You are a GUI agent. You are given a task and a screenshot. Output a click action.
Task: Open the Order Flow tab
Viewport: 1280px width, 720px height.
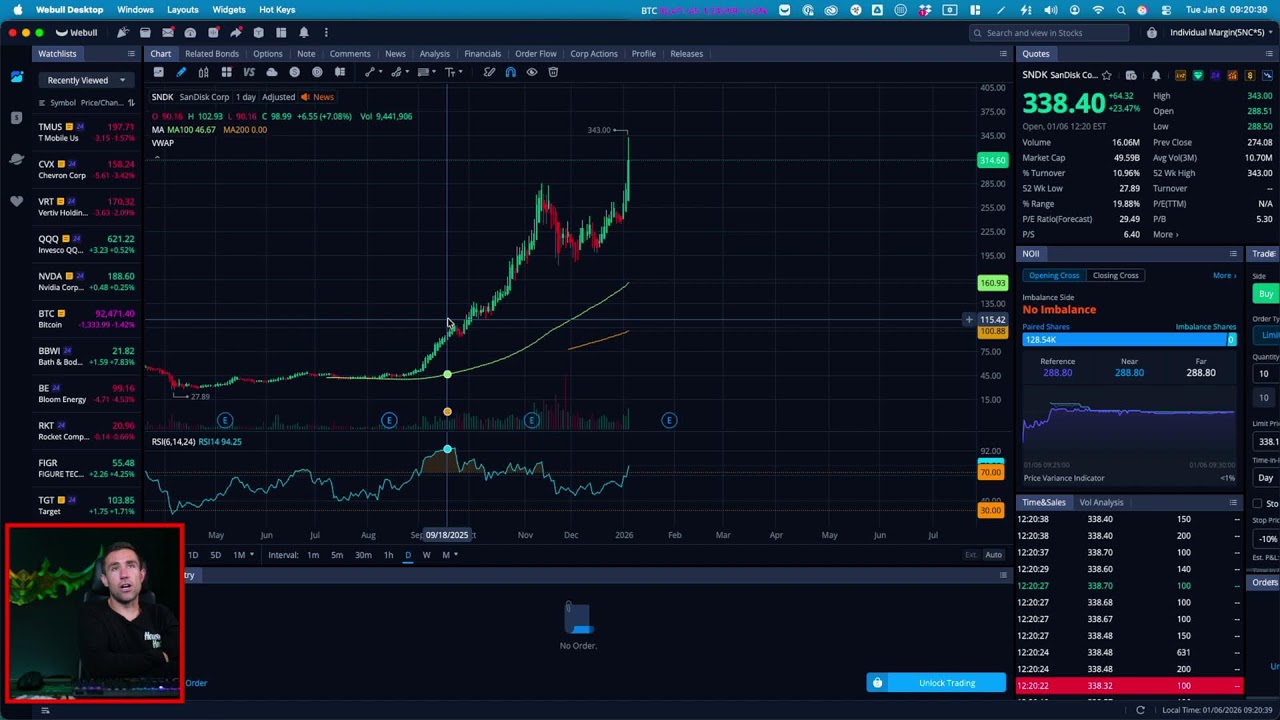[535, 53]
